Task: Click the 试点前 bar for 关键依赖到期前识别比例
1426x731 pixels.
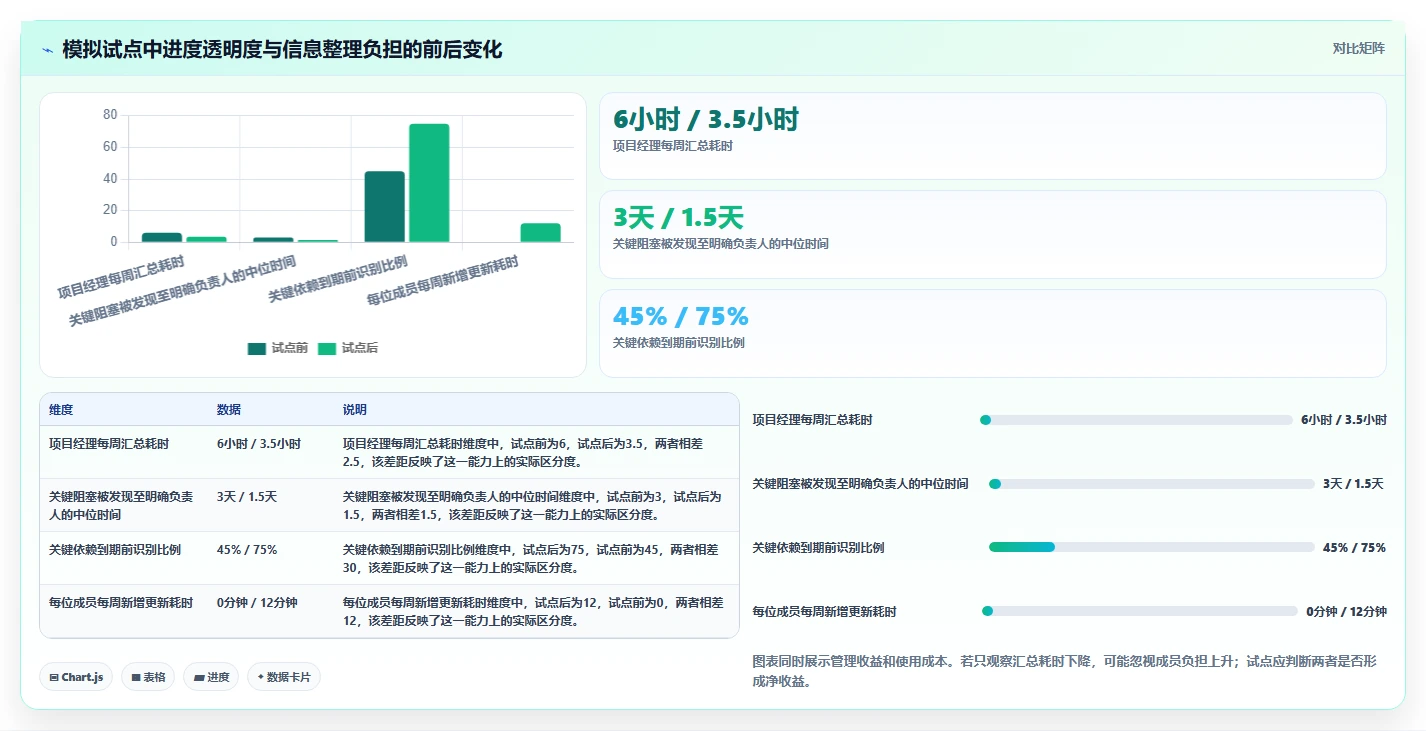Action: [x=385, y=207]
